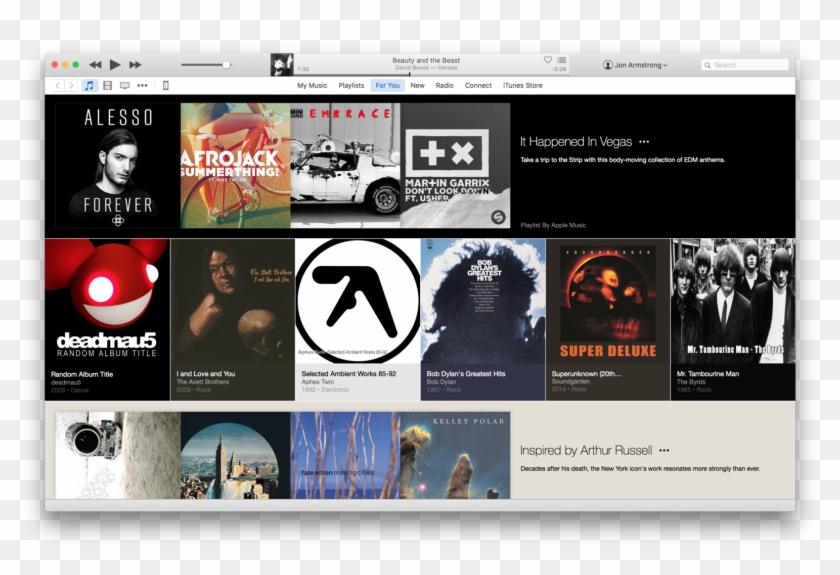Click The Avett Brothers artist name
Viewport: 840px width, 575px height.
(x=202, y=382)
